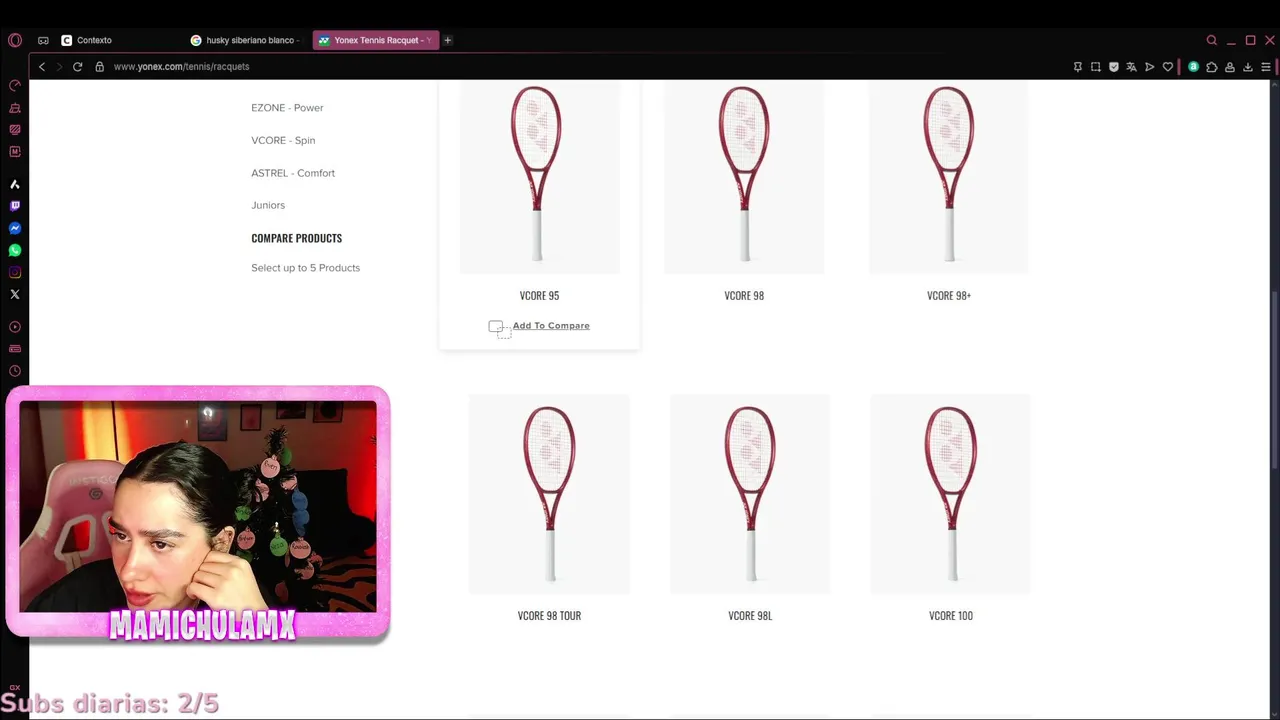Bookmark the page with the heart icon
This screenshot has height=720, width=1280.
[1167, 67]
